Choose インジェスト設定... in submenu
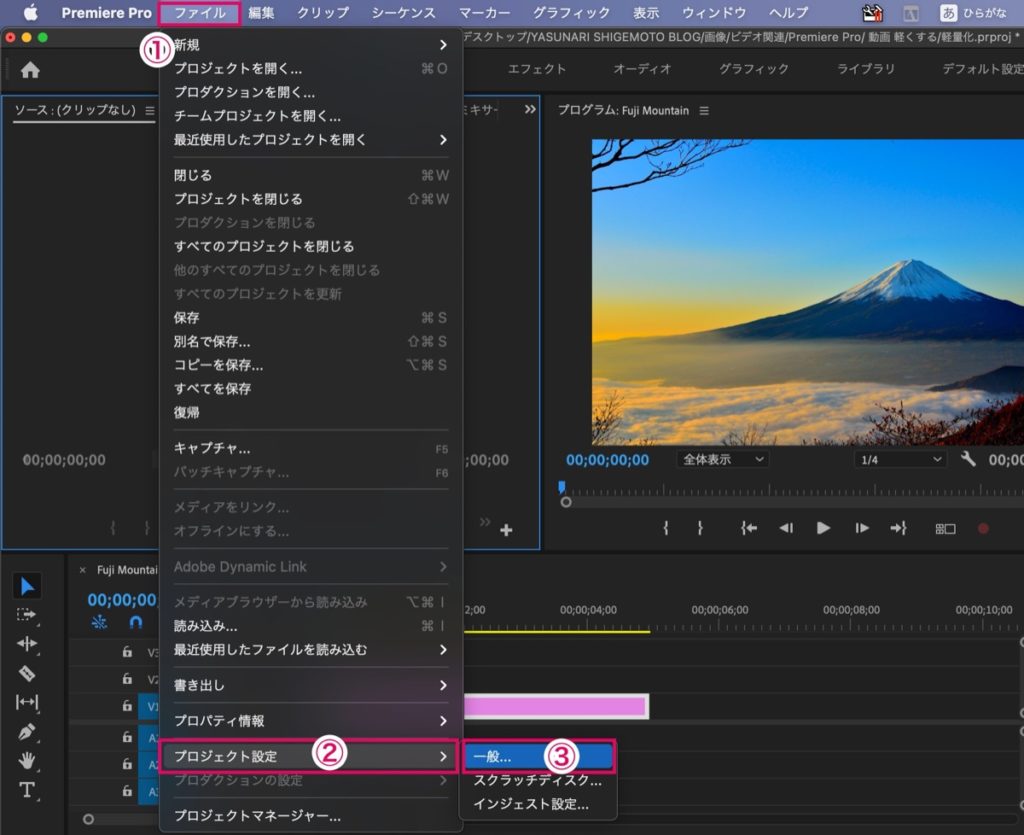Image resolution: width=1024 pixels, height=835 pixels. (x=539, y=804)
